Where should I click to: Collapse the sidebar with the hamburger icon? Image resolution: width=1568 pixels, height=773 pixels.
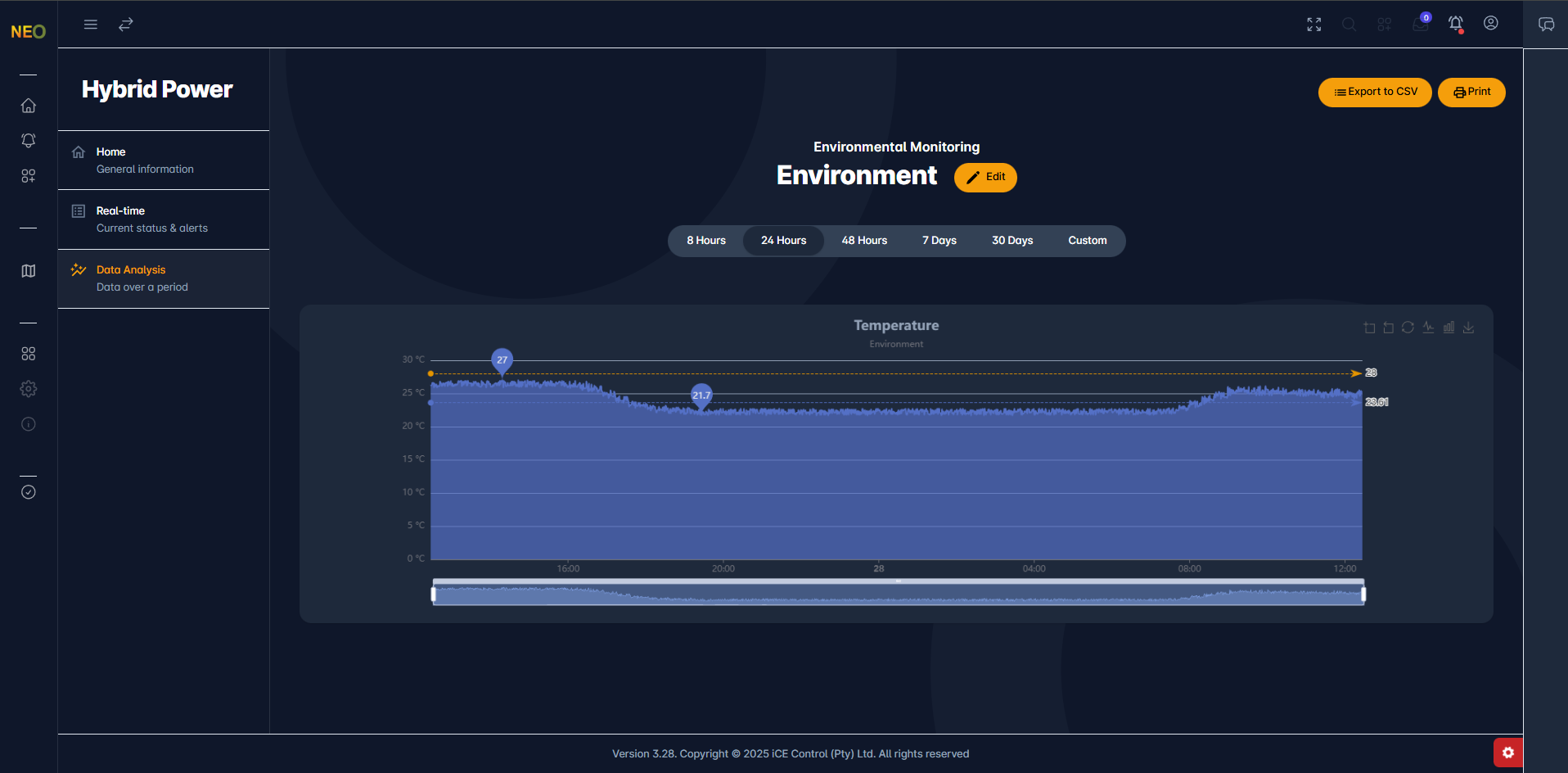point(90,24)
